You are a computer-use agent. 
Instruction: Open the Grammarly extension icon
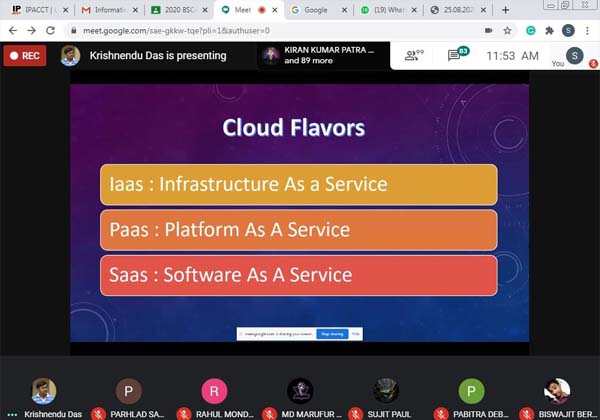531,31
